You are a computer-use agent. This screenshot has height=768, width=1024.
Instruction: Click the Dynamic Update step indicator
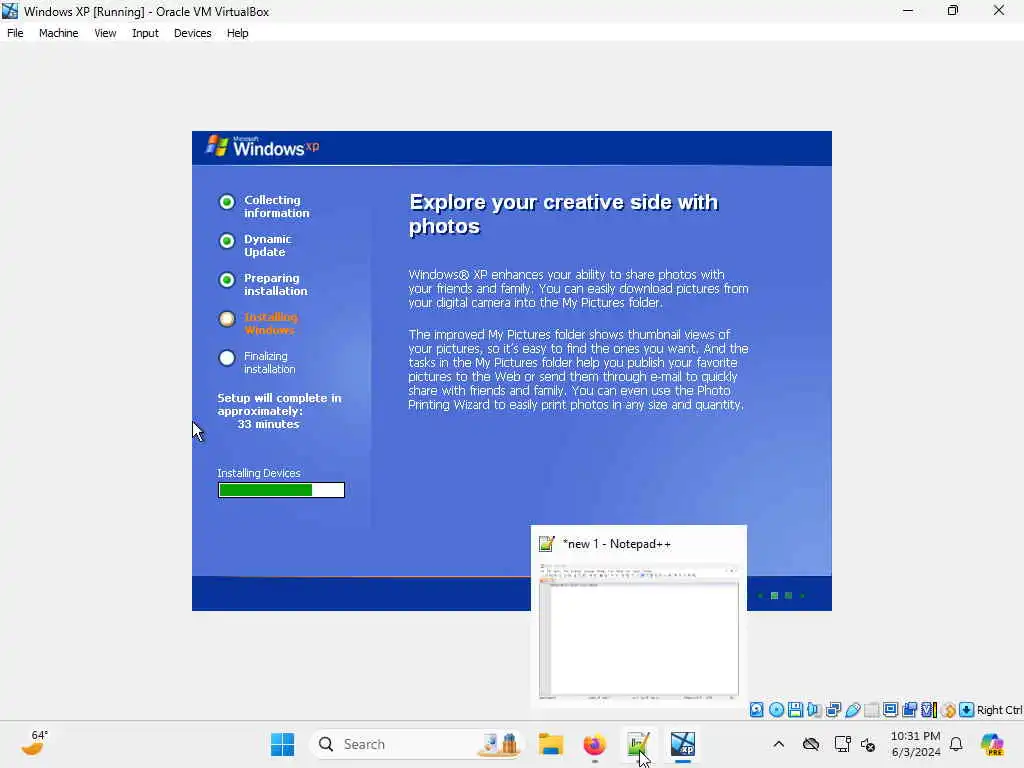point(227,241)
